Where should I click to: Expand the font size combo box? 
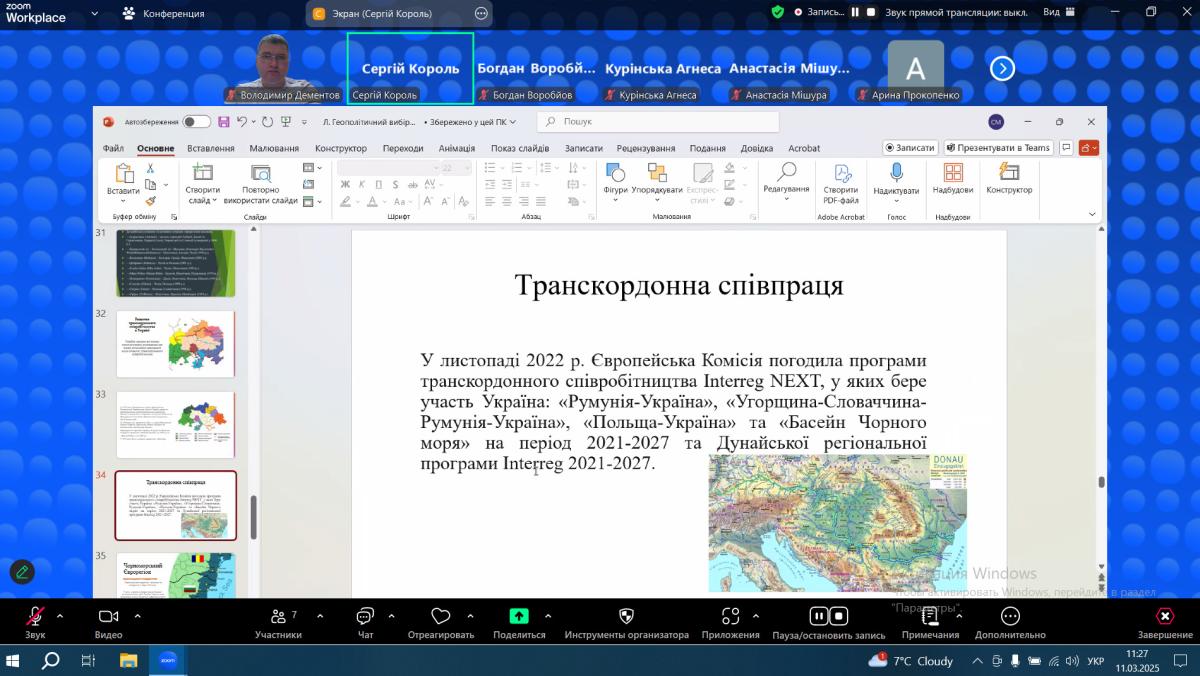click(x=468, y=168)
